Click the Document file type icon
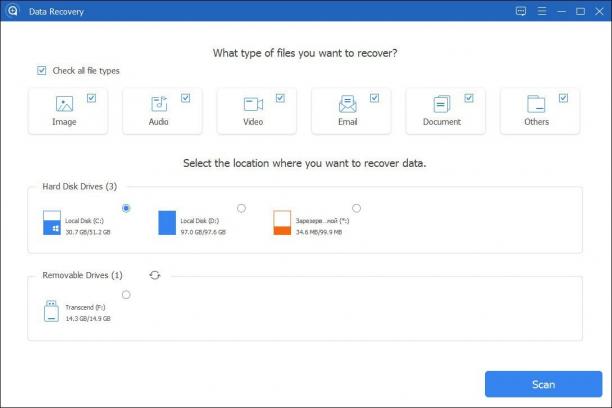 point(442,104)
